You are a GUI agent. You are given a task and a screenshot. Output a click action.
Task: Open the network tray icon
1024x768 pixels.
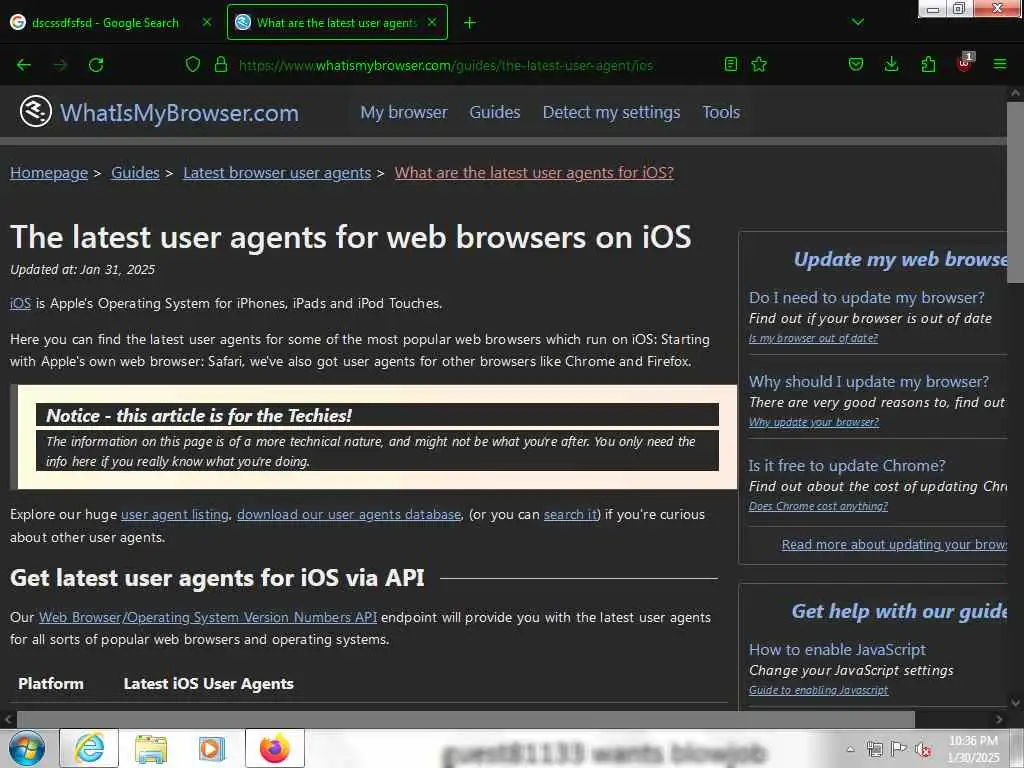click(874, 749)
